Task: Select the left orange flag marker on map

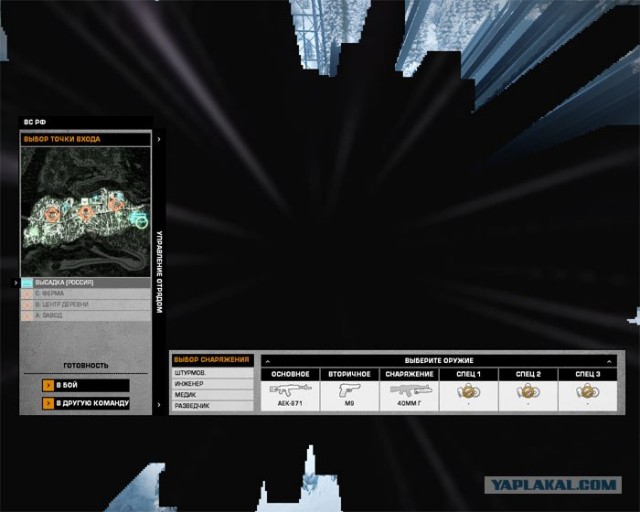Action: tap(52, 214)
